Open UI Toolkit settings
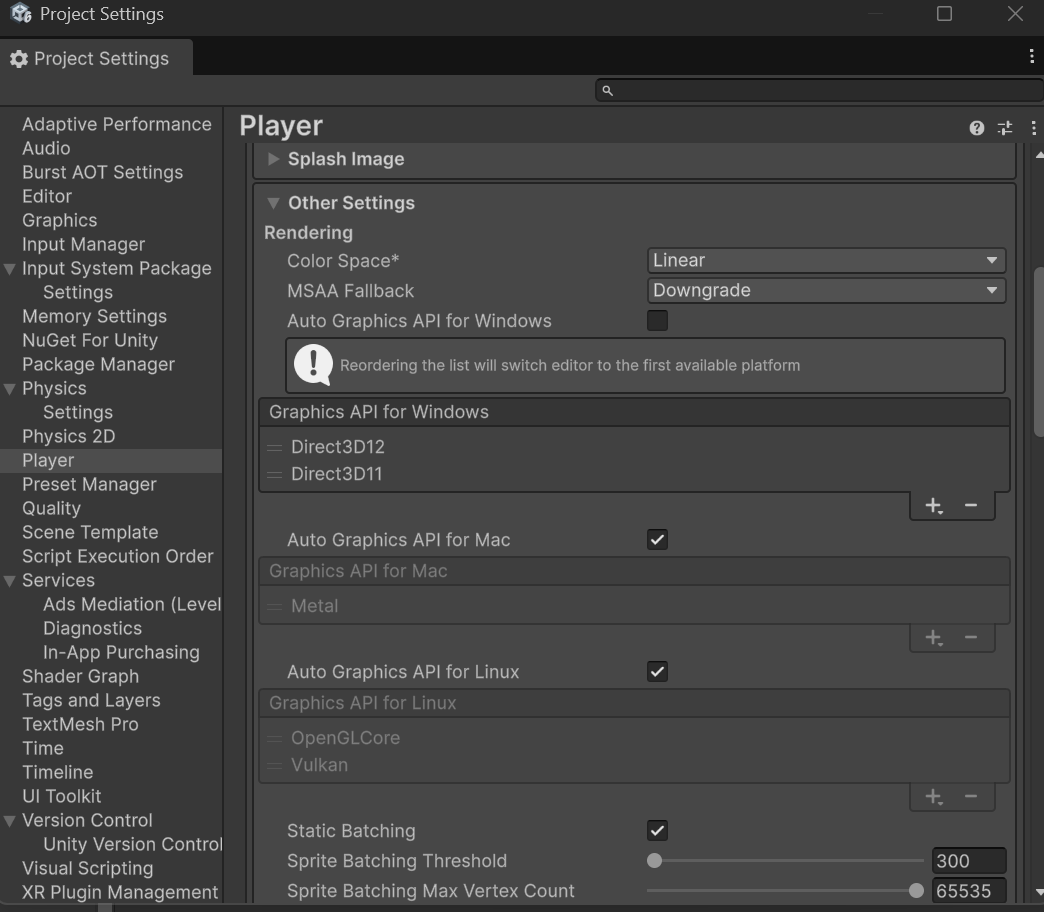Screen dimensions: 1044x912 point(61,796)
